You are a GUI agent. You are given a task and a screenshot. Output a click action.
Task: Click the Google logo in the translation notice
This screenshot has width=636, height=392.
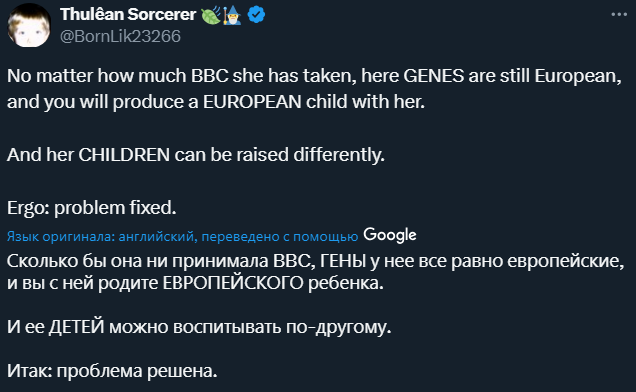click(x=390, y=235)
